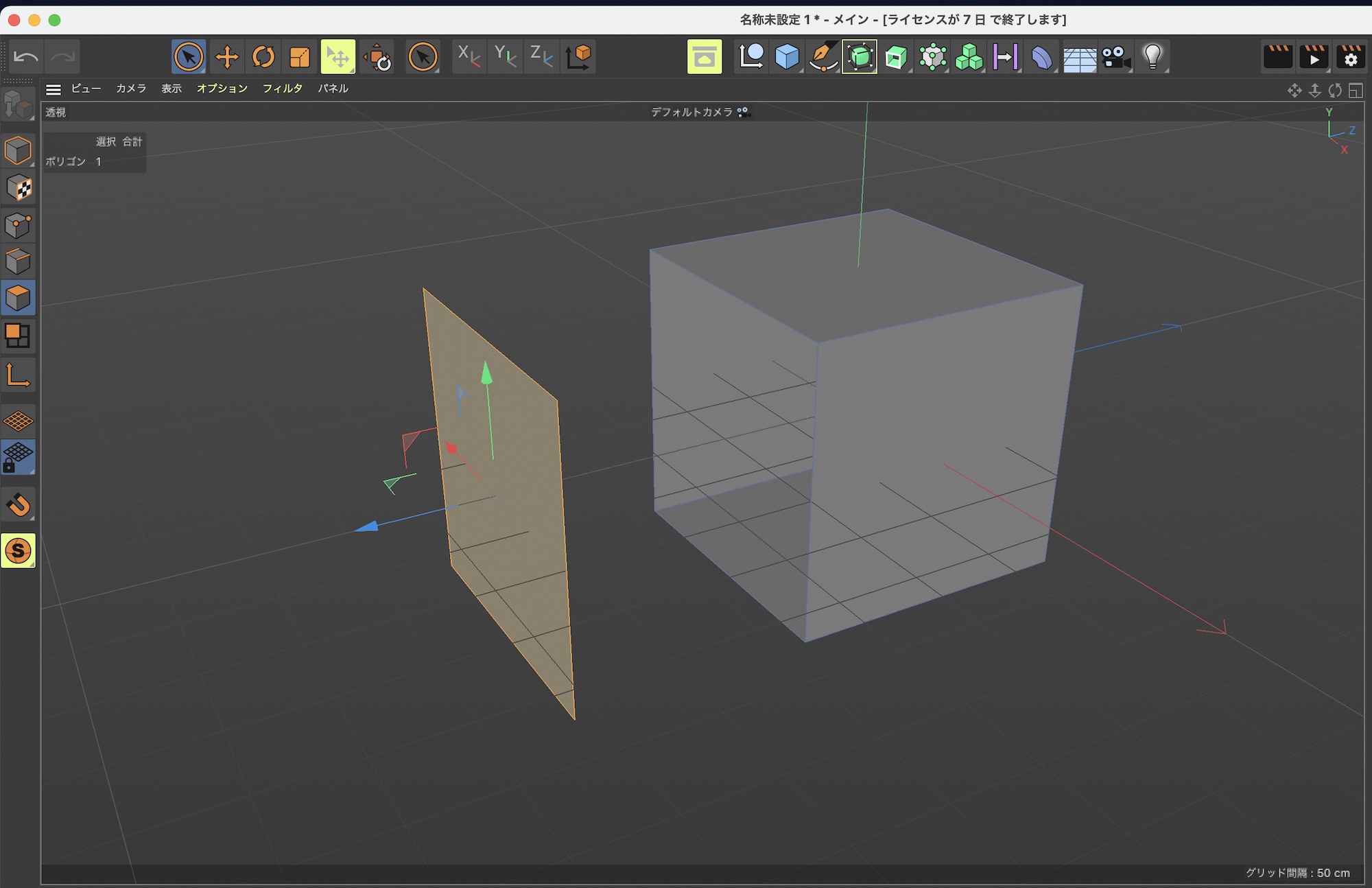Open the オプション viewport menu
The width and height of the screenshot is (1372, 888).
tap(222, 89)
